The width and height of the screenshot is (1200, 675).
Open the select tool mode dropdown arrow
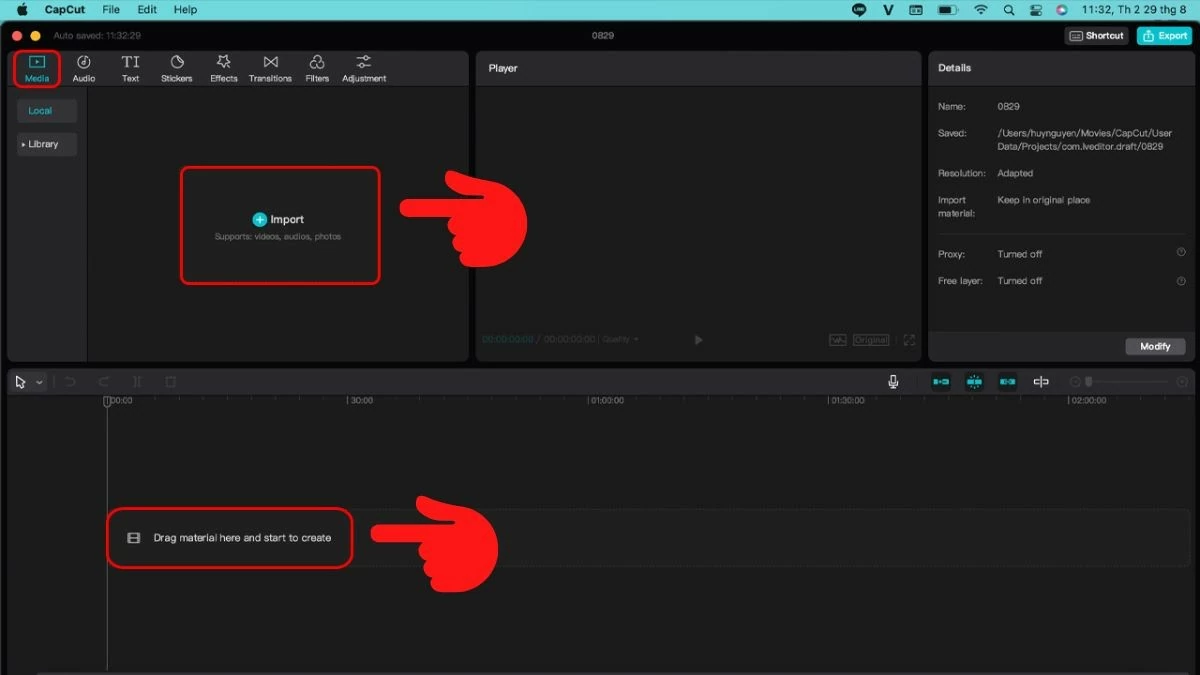[x=40, y=382]
